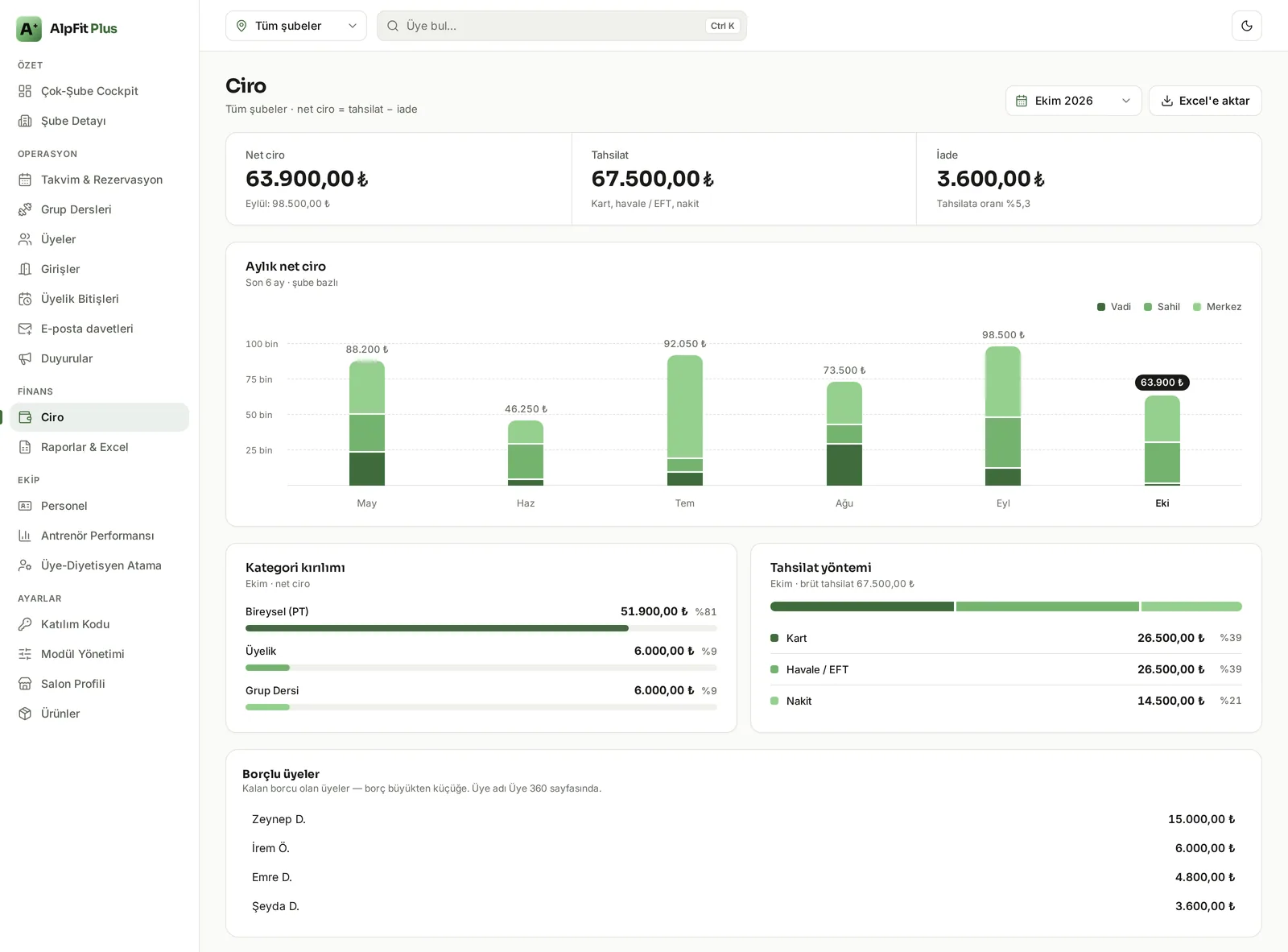The height and width of the screenshot is (952, 1288).
Task: Open Şube Detayı building icon
Action: pos(25,121)
